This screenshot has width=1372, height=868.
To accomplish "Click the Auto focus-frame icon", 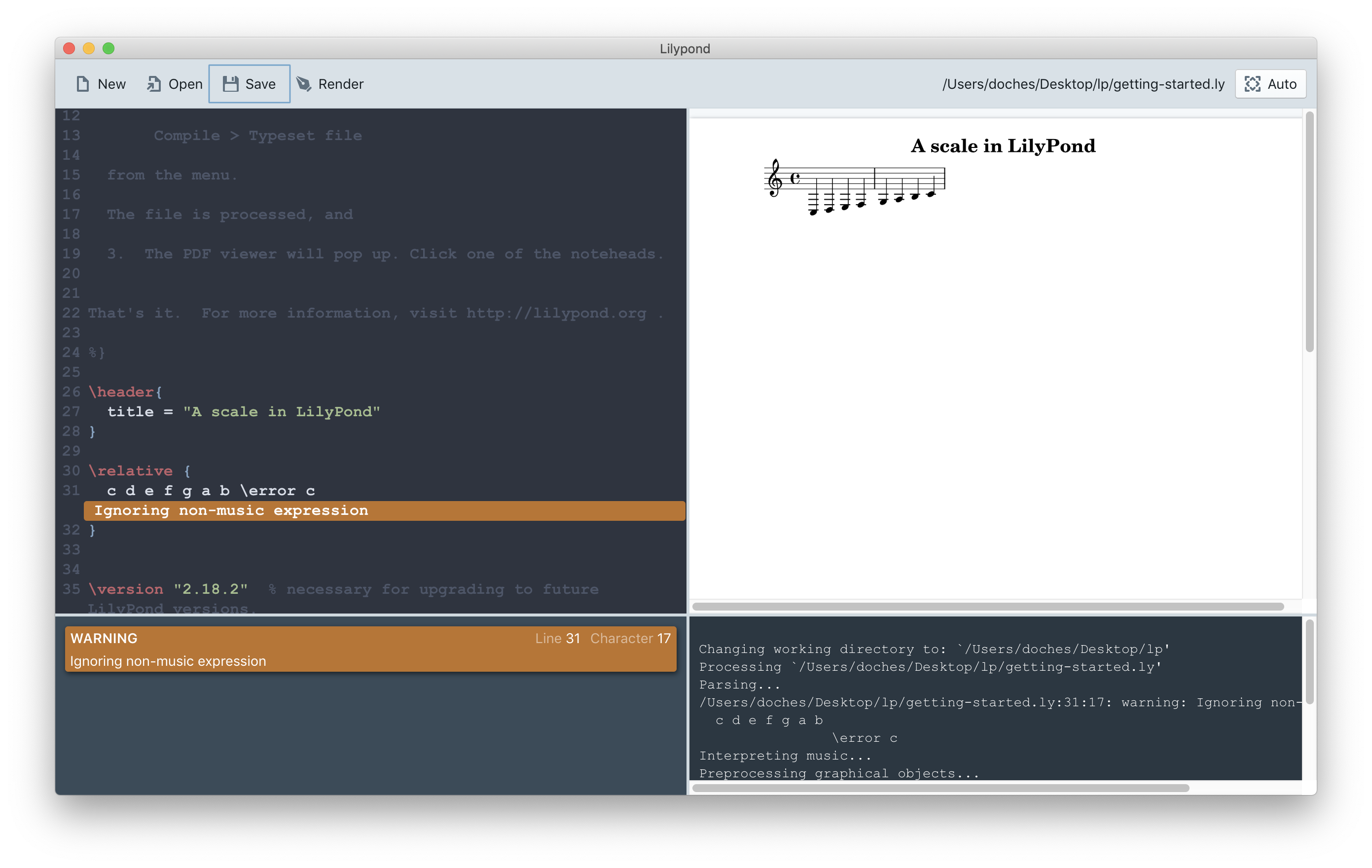I will coord(1252,84).
